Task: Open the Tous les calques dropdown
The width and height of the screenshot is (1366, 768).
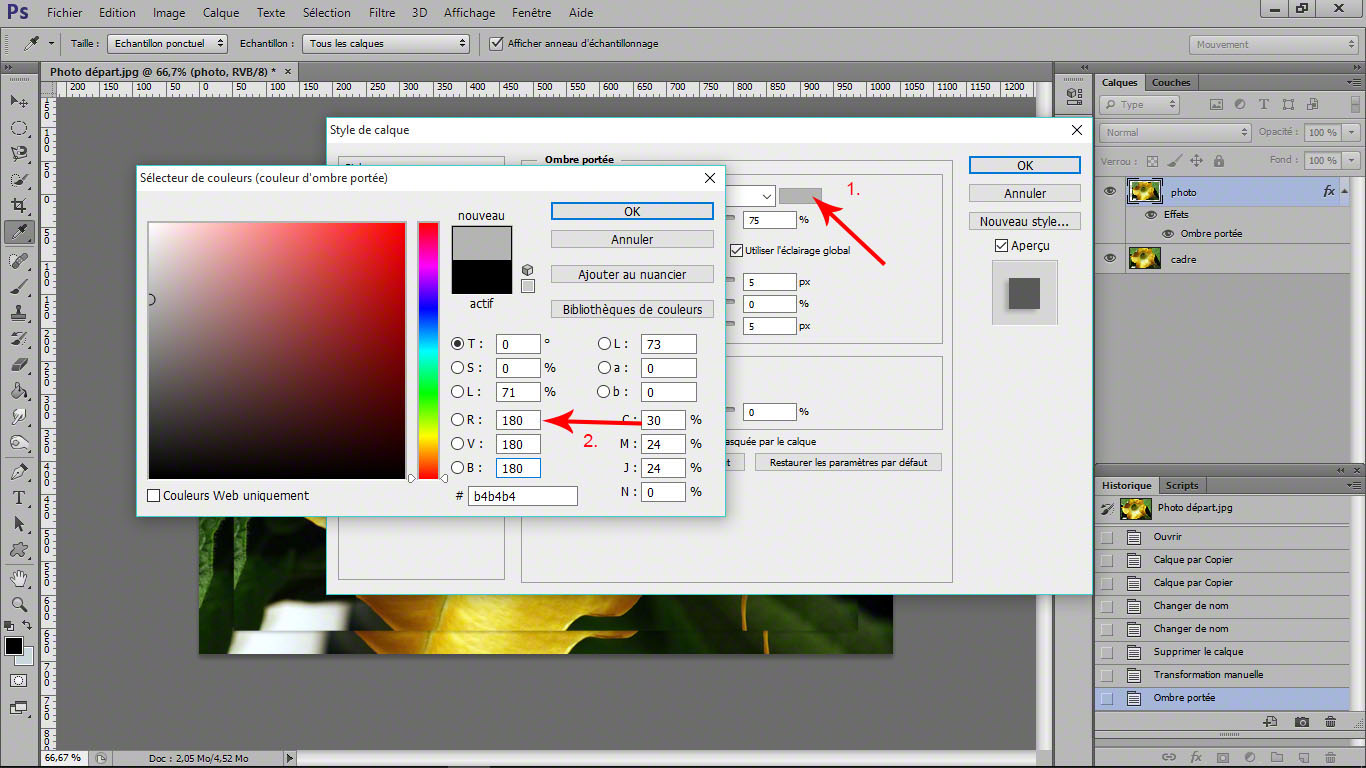Action: (387, 43)
